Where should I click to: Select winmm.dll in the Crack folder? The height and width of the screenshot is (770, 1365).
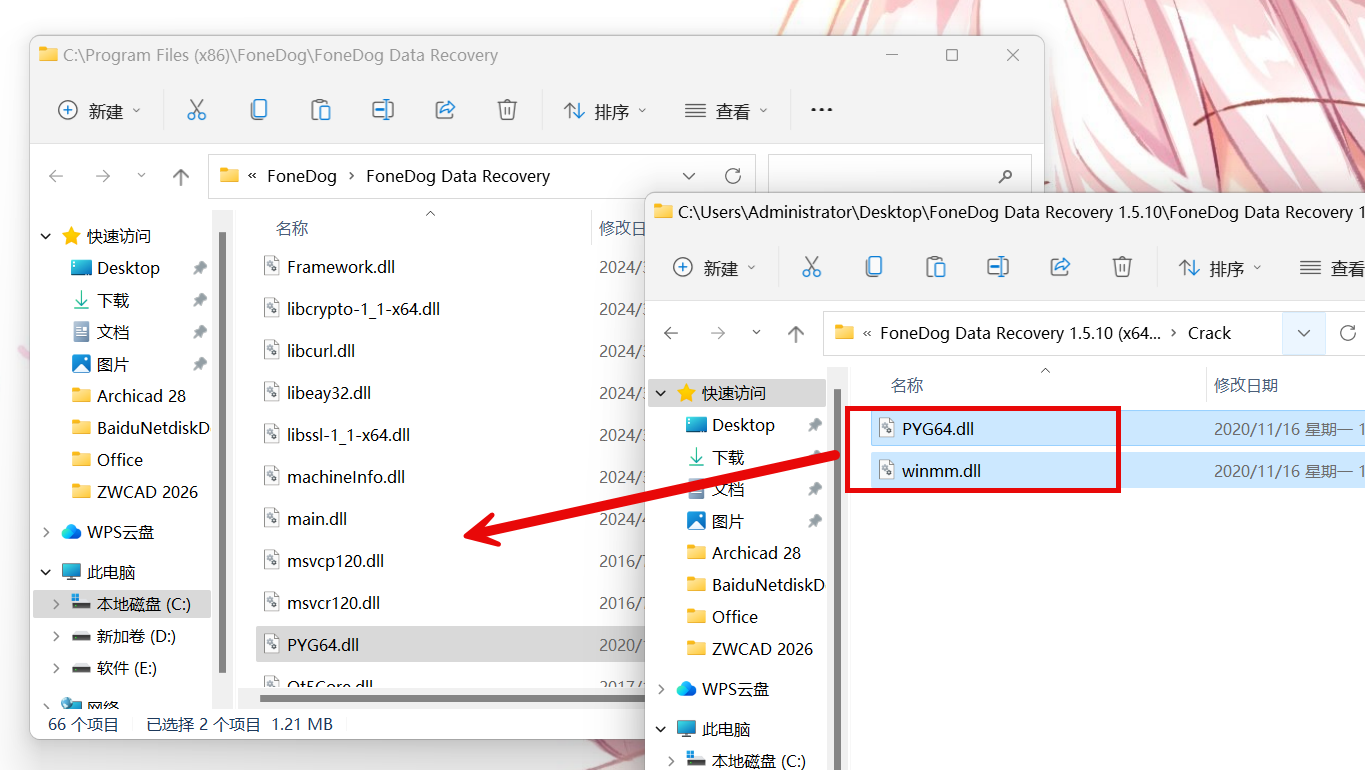(940, 471)
